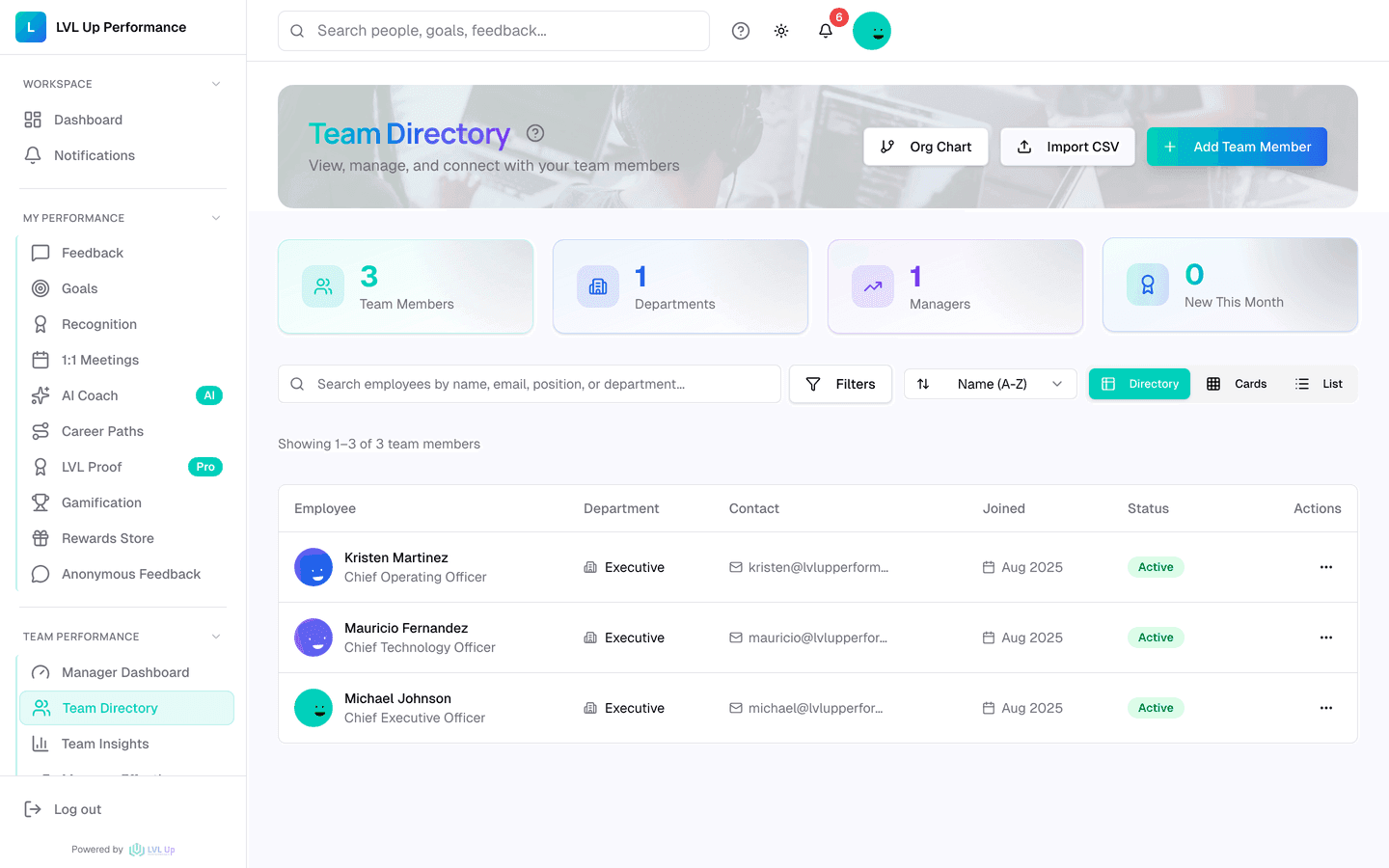The height and width of the screenshot is (868, 1389).
Task: Open Recognition in the sidebar
Action: (126, 324)
